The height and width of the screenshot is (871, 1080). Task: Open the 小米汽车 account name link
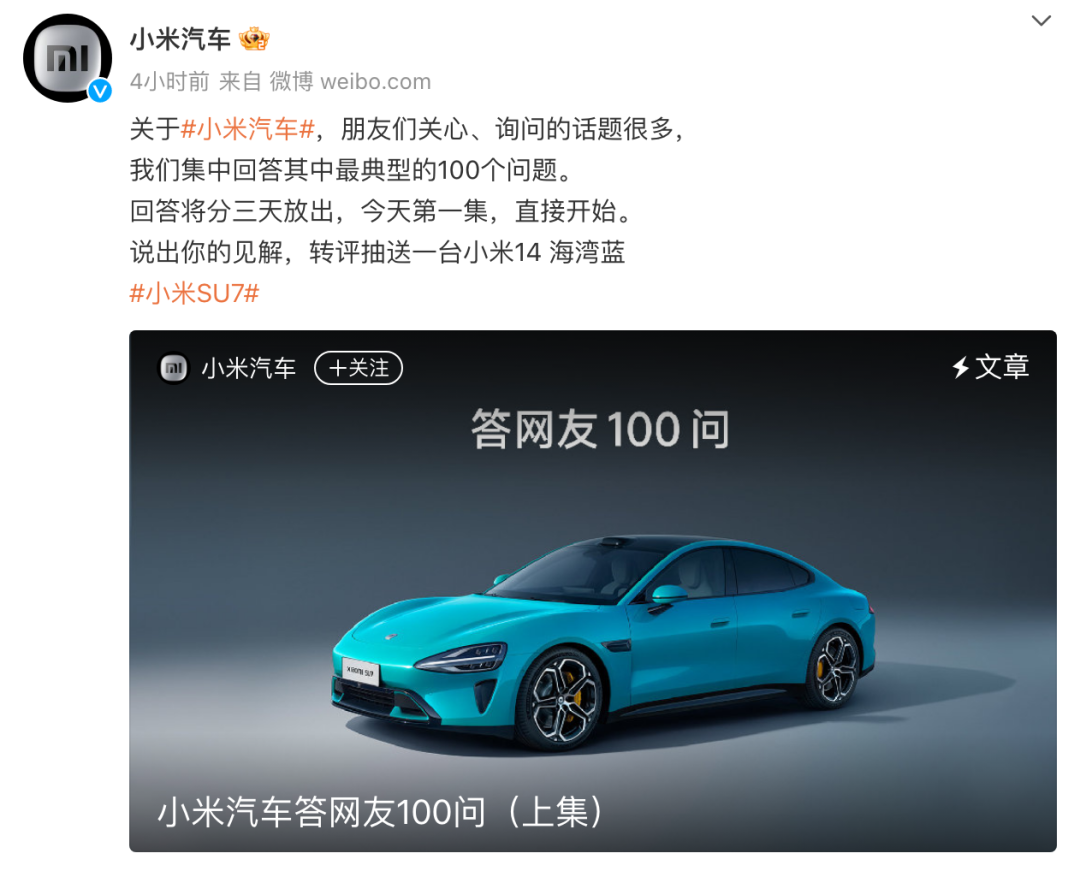point(180,39)
